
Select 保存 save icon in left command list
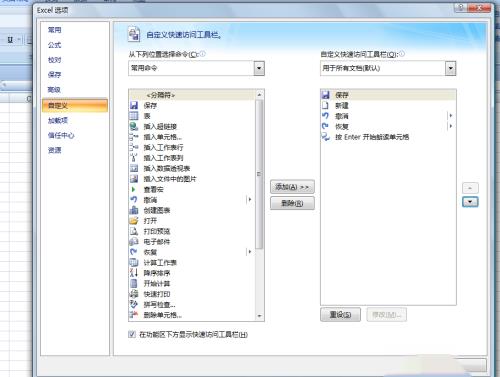[134, 105]
